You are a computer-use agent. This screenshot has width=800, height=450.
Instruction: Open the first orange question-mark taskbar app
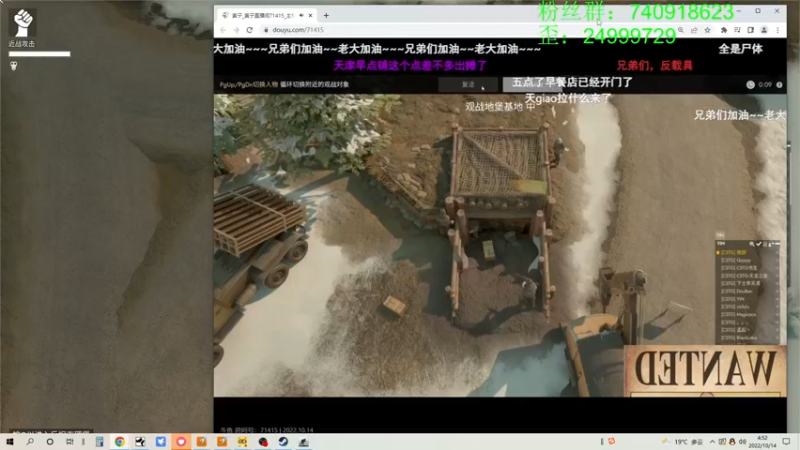click(202, 442)
